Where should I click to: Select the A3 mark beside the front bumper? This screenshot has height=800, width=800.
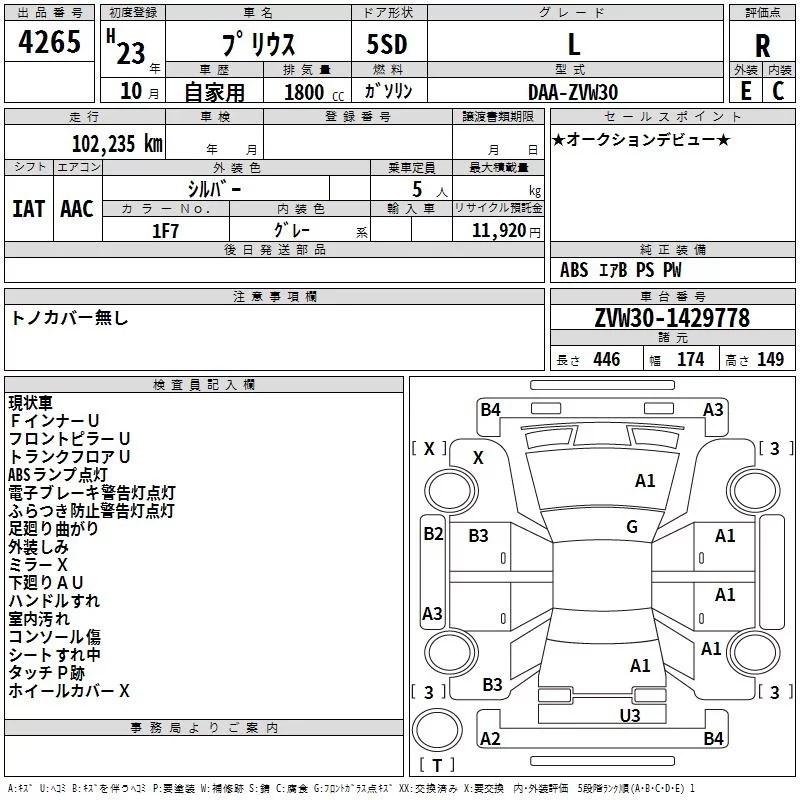point(713,410)
